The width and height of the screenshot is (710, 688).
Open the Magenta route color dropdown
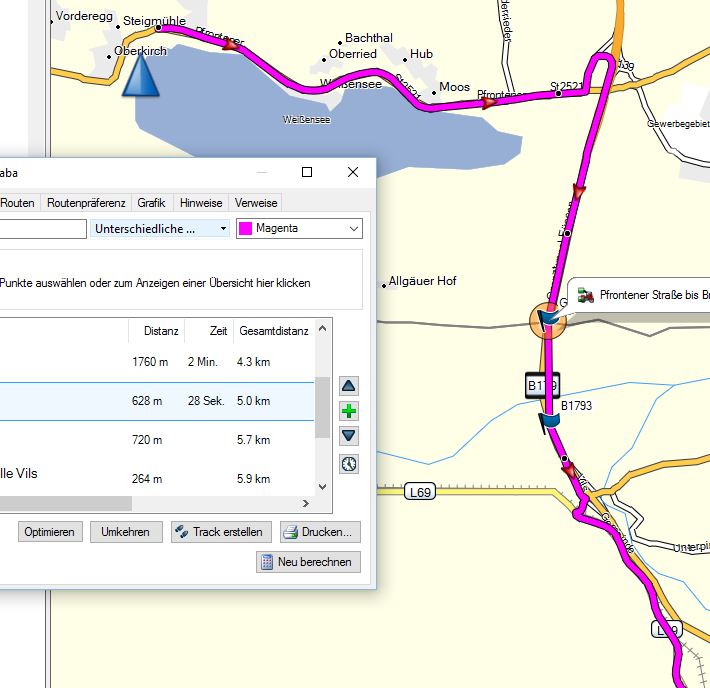click(x=299, y=229)
